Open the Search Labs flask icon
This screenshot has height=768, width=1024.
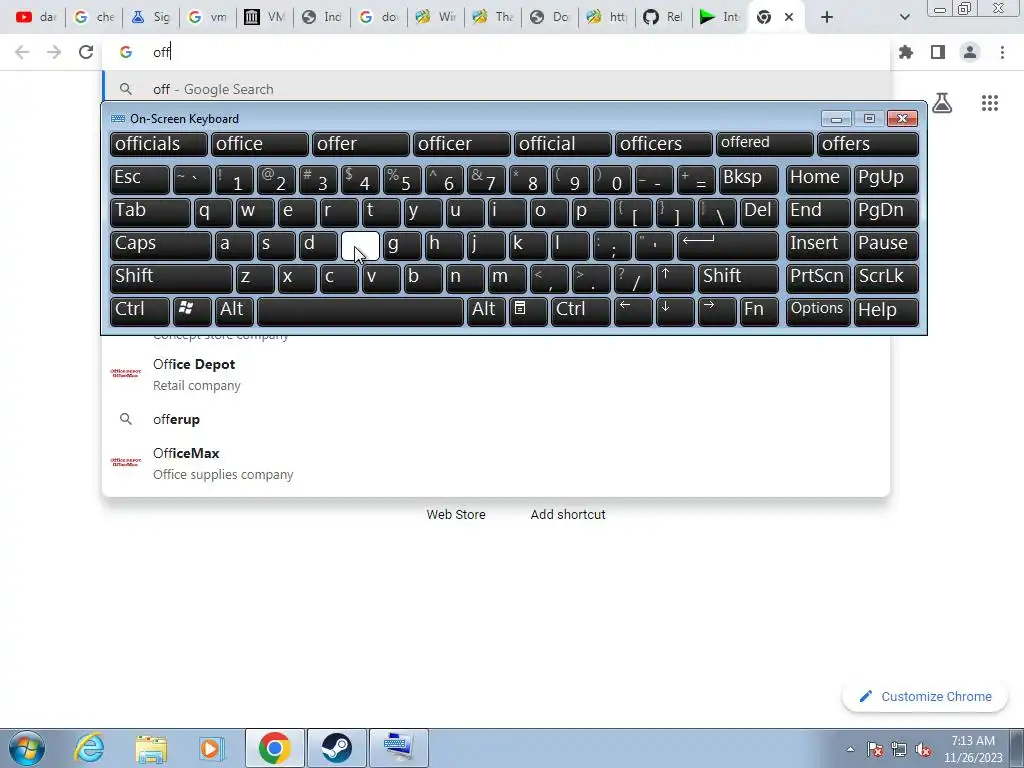point(942,103)
